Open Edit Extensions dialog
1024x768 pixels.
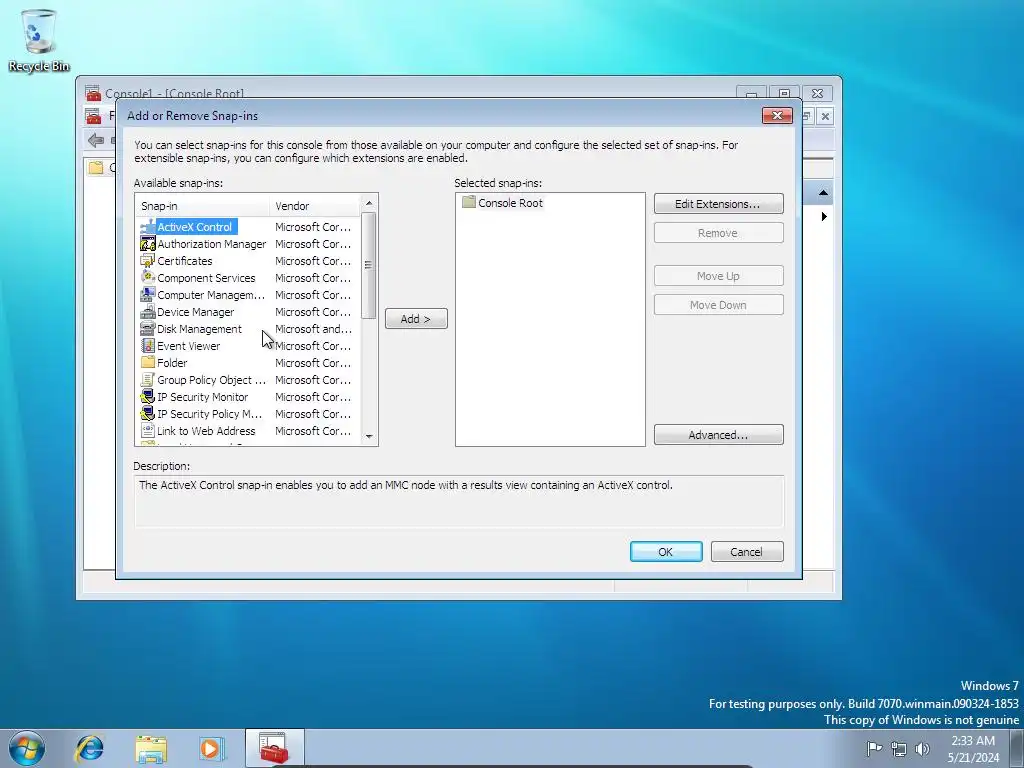718,204
